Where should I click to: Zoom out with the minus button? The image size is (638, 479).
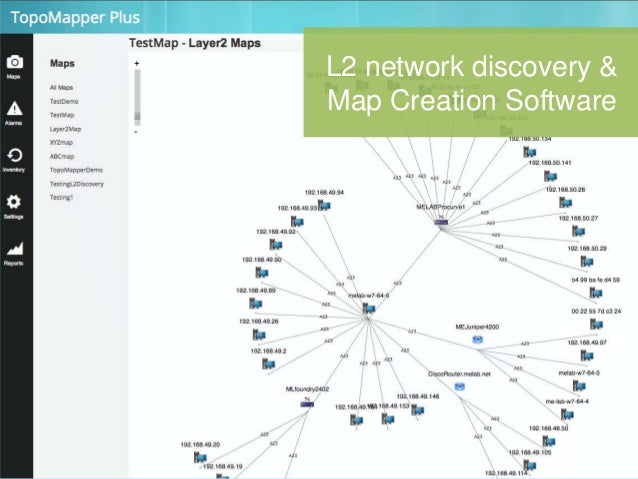[x=136, y=132]
